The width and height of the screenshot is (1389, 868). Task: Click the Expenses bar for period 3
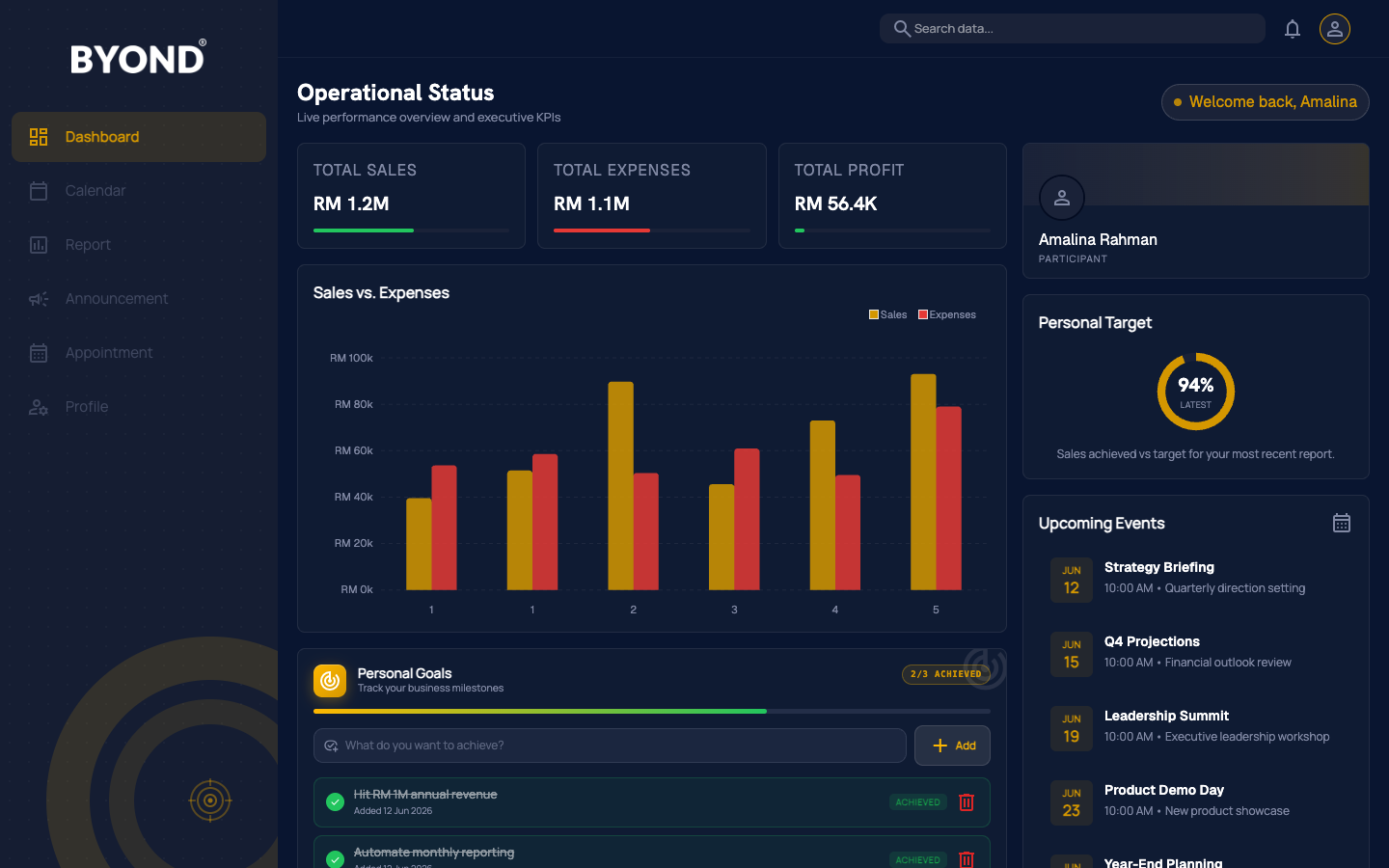747,519
